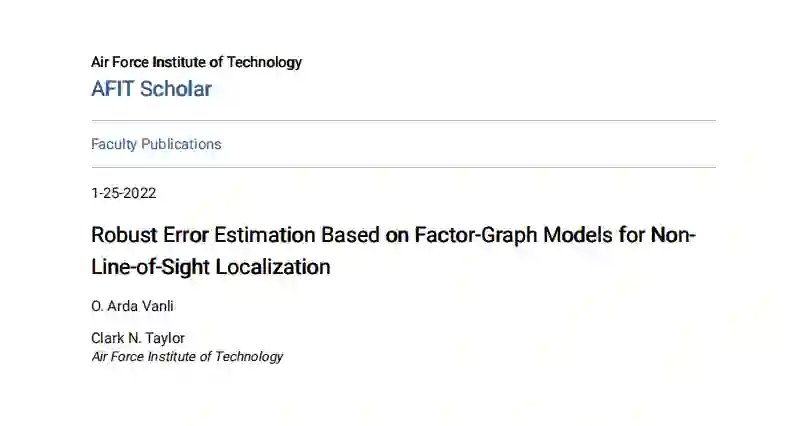Viewport: 807px width, 426px height.
Task: Select author name O. Arda Vanli
Action: click(132, 306)
